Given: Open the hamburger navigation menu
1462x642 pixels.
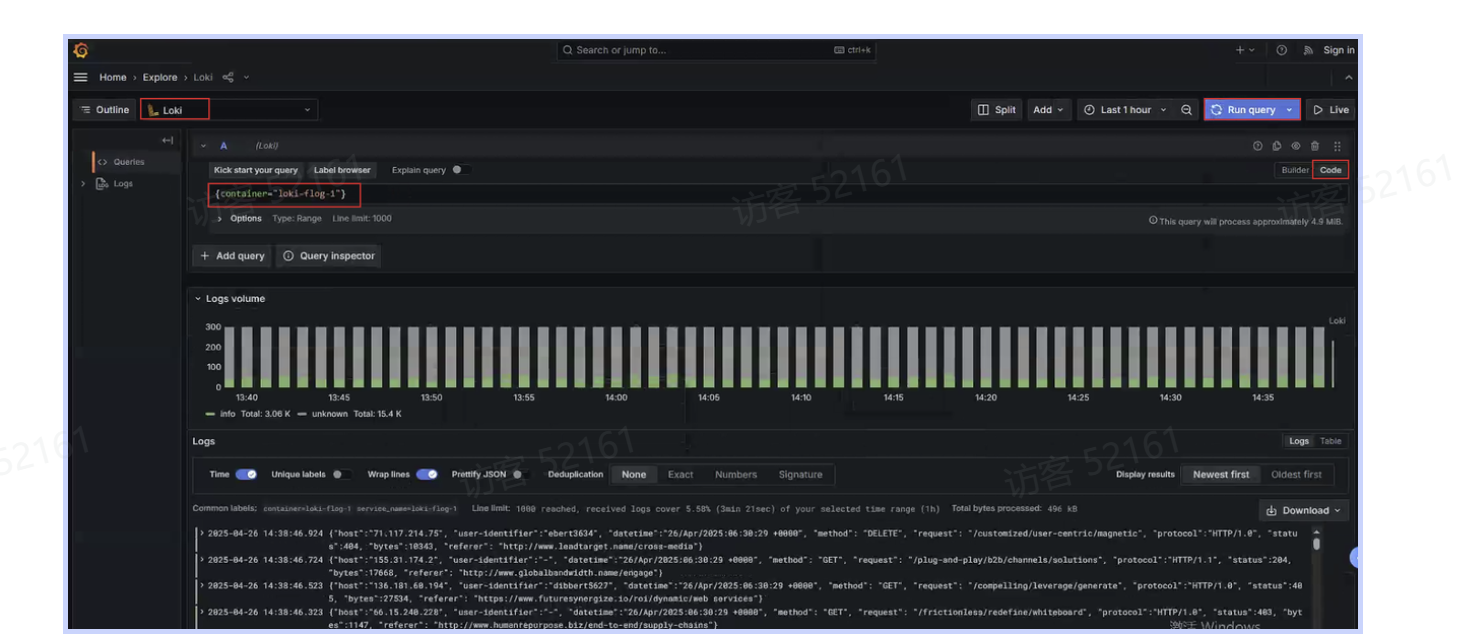Looking at the screenshot, I should [x=81, y=77].
